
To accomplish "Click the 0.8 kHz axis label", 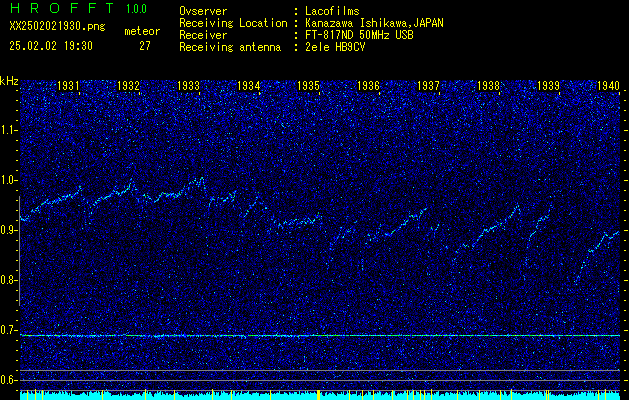I will (8, 280).
